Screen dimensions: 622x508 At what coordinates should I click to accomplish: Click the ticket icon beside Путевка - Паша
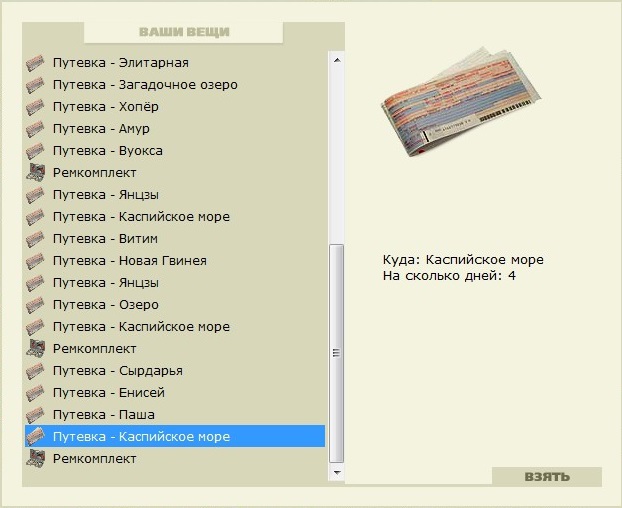(x=35, y=415)
